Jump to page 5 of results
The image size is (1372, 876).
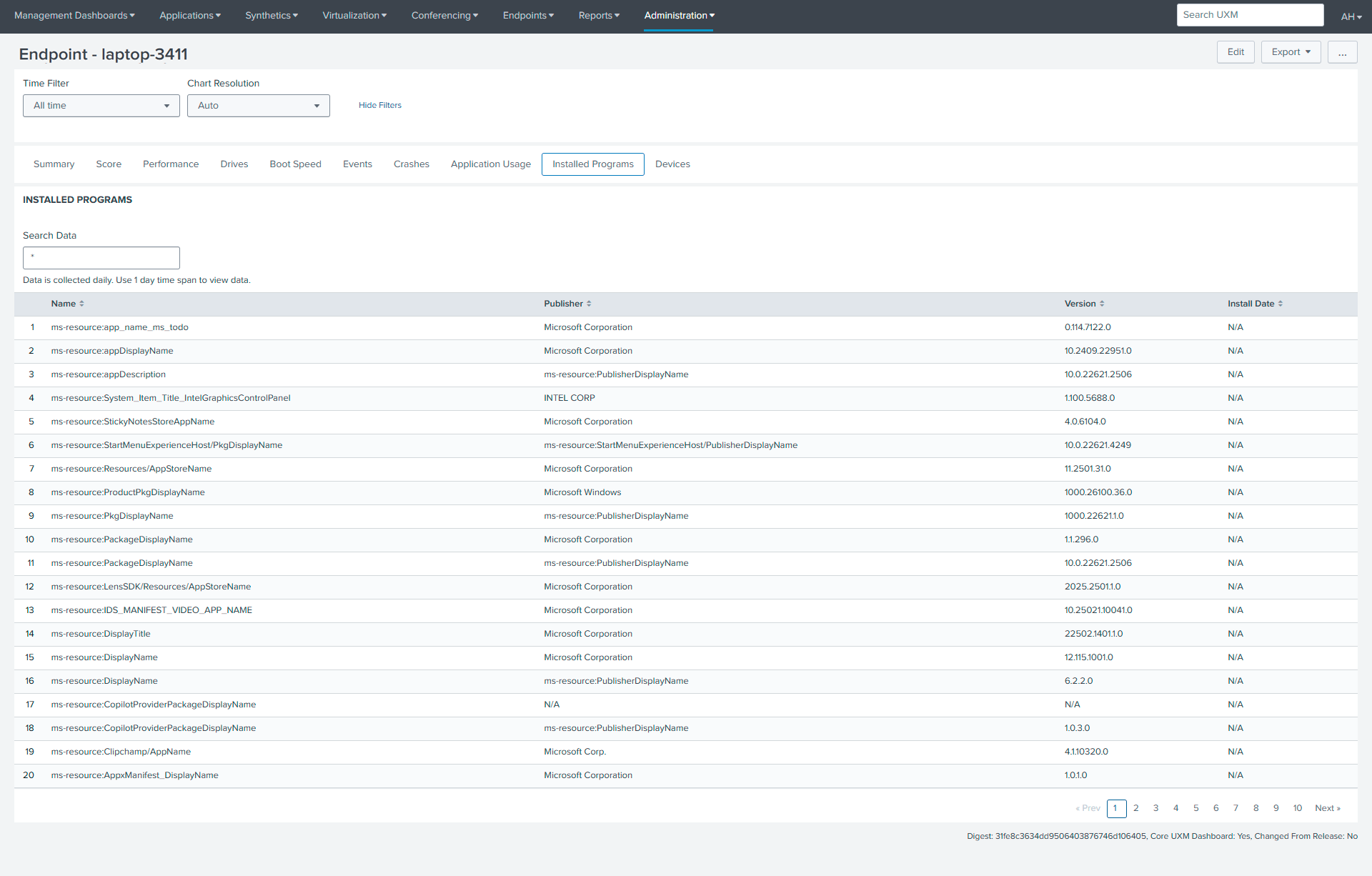point(1195,808)
